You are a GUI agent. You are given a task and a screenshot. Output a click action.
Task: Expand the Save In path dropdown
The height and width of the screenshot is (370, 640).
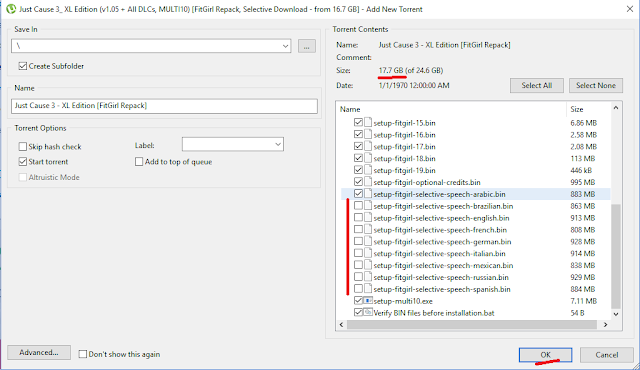tap(285, 46)
